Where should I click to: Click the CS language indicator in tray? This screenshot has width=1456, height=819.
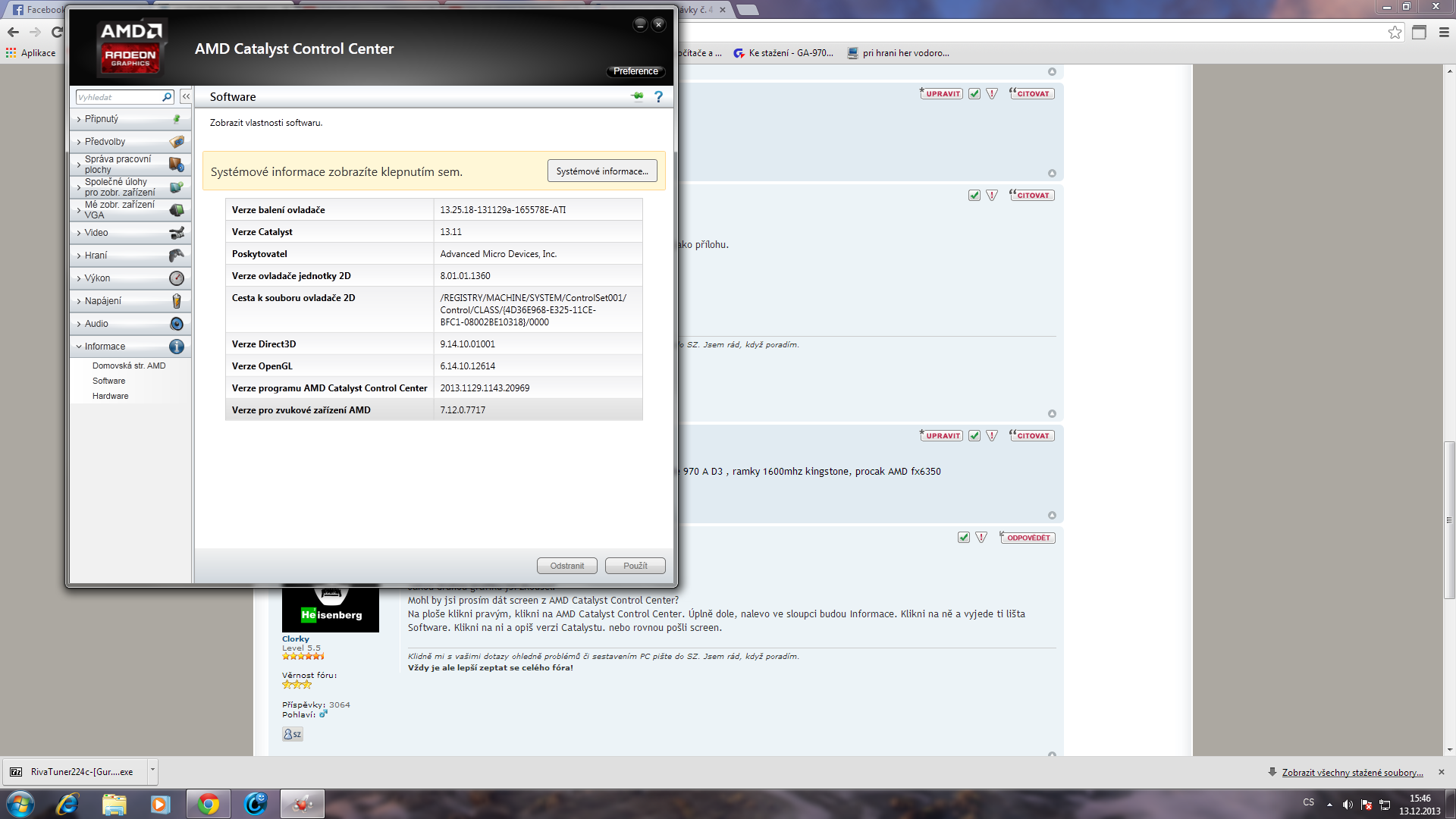(1309, 802)
